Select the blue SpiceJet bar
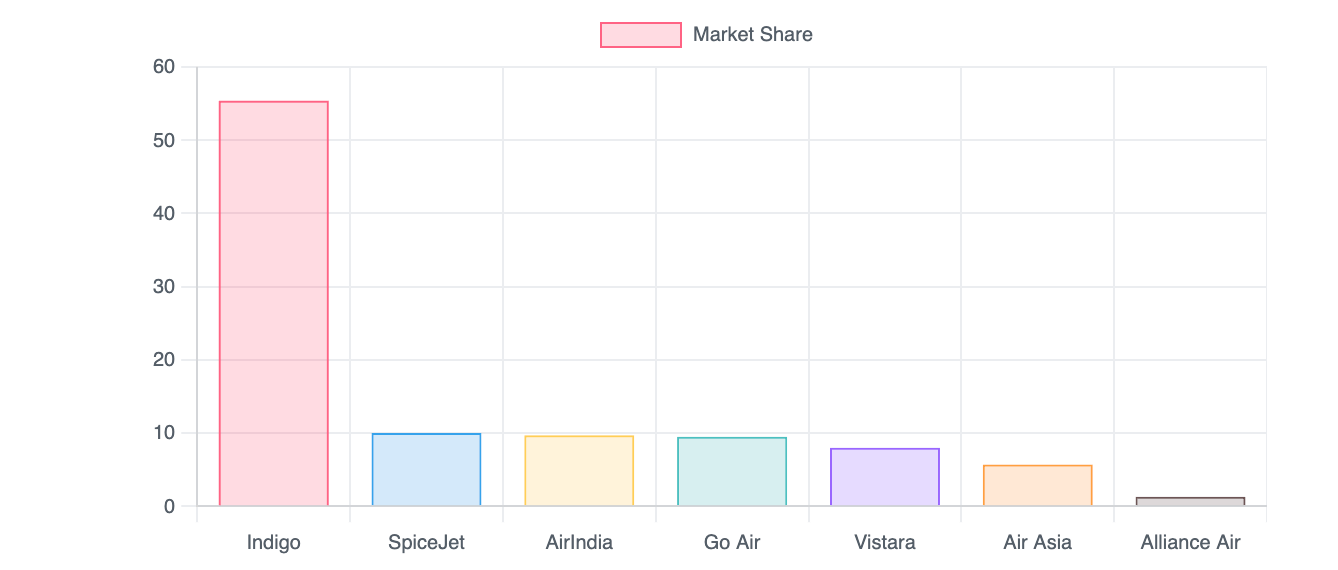 tap(426, 470)
